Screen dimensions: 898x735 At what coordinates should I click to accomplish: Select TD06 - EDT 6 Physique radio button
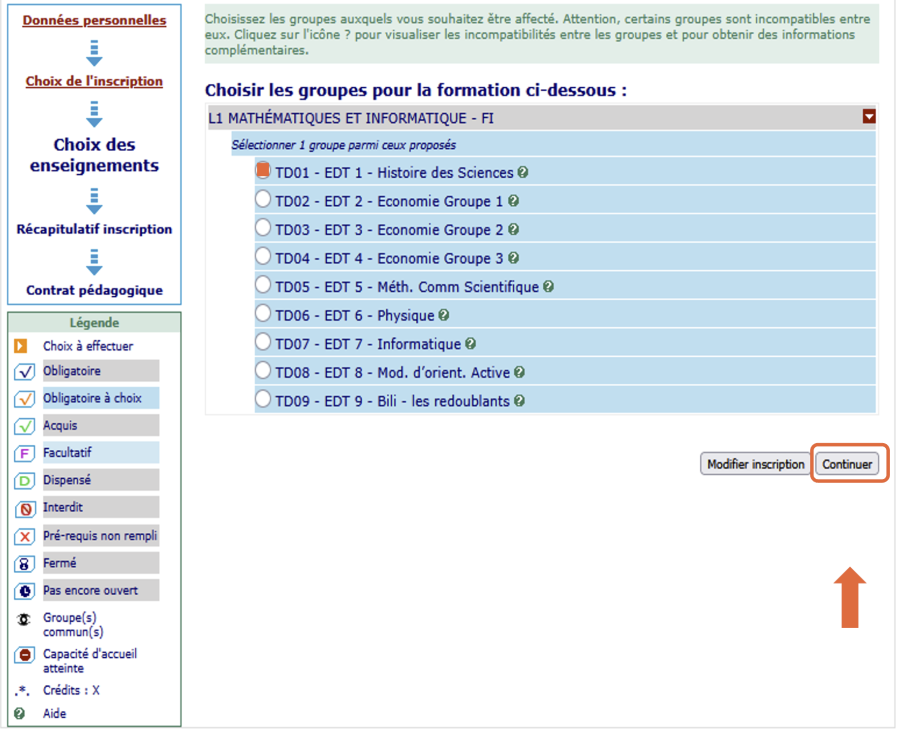263,313
